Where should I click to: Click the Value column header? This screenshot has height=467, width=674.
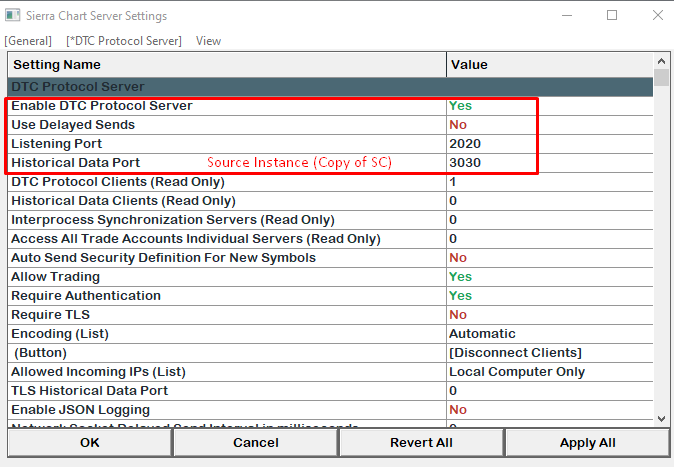(550, 65)
